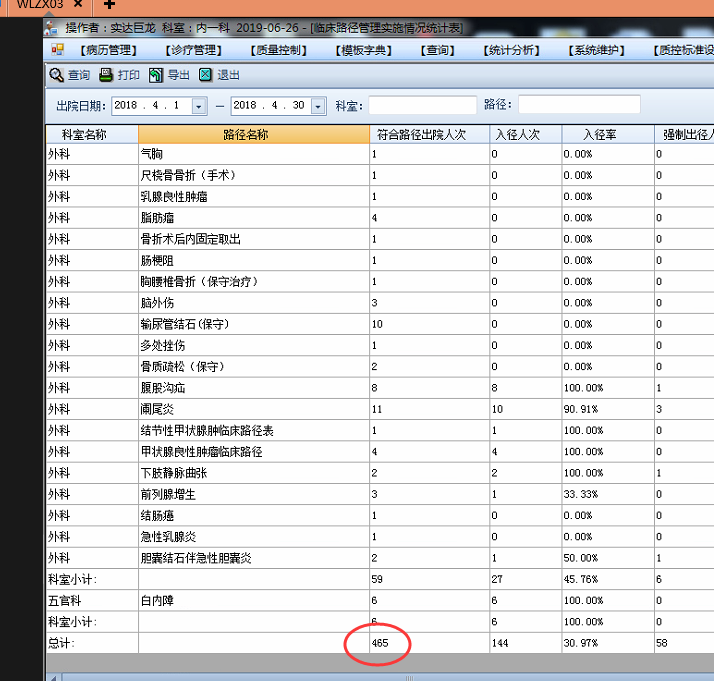Select the 脑外伤 row
Screen dimensions: 714x681
380,303
